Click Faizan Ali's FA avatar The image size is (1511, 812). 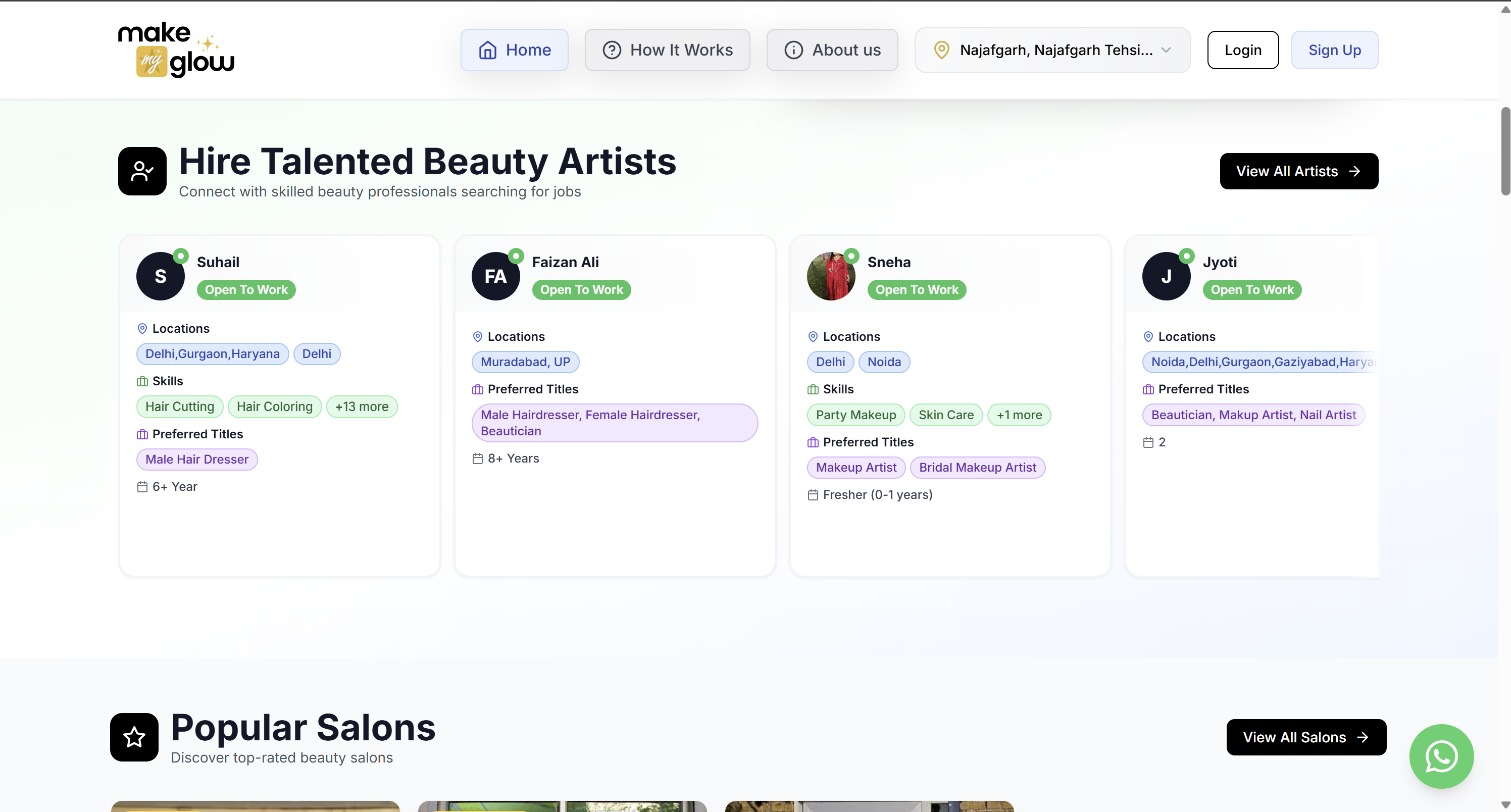(496, 276)
